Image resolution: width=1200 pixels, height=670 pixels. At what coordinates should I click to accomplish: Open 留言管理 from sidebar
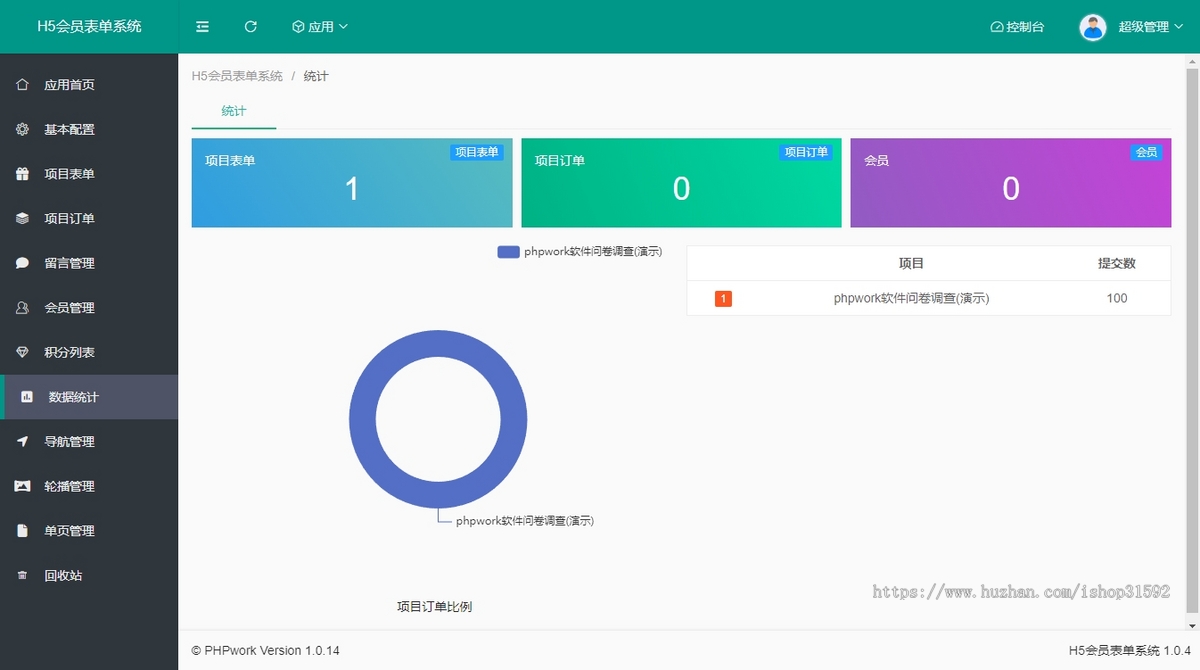(x=89, y=263)
